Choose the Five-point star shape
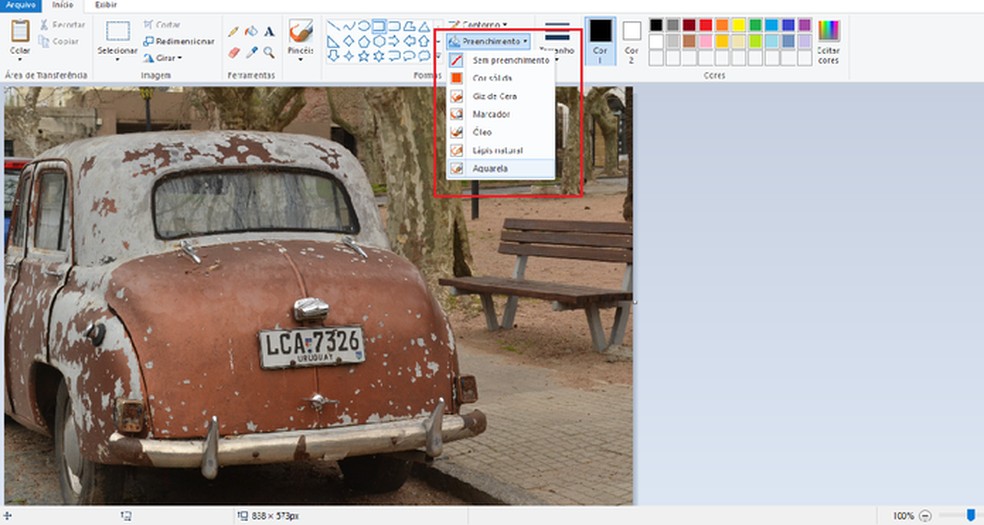Screen dimensions: 984x525 point(363,56)
